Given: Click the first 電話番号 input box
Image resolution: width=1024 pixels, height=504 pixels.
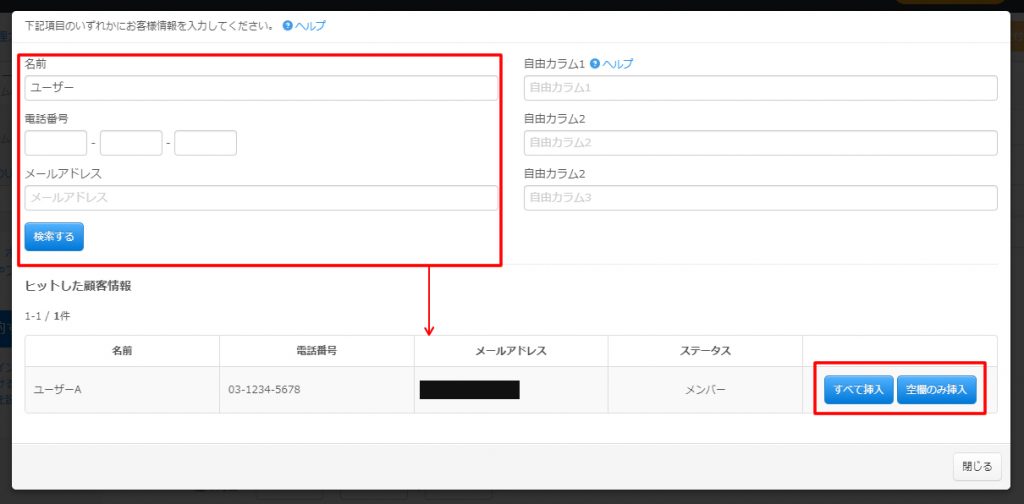Looking at the screenshot, I should click(56, 143).
